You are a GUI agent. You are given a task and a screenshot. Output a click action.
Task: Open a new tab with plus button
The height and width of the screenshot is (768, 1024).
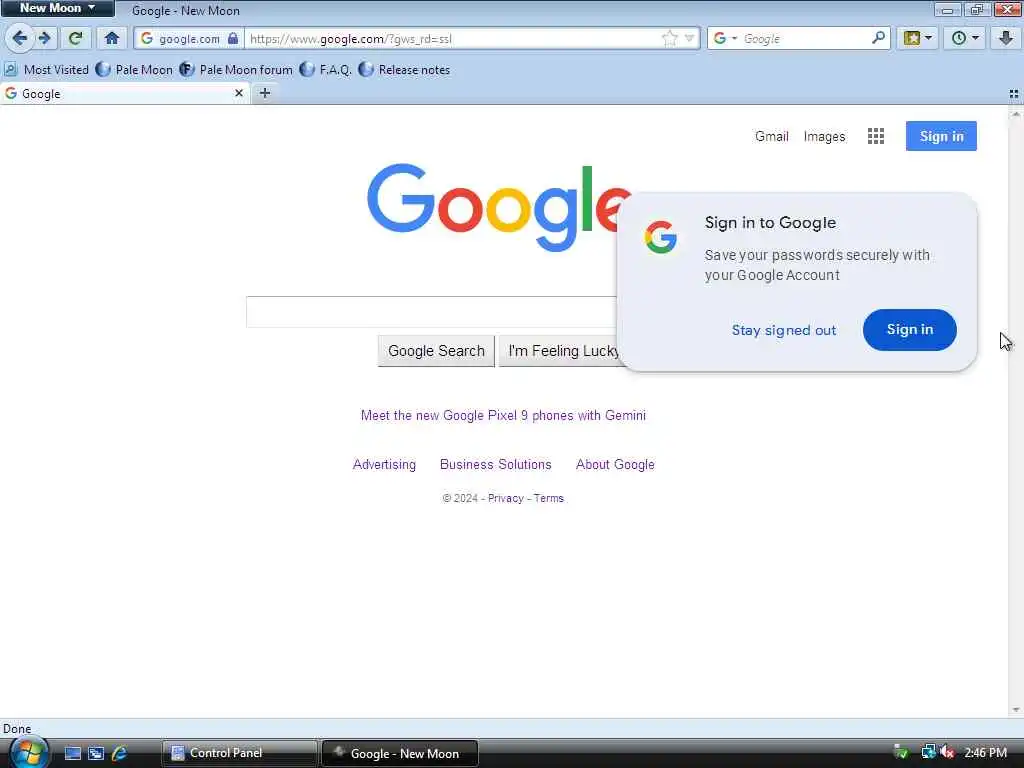pyautogui.click(x=264, y=93)
